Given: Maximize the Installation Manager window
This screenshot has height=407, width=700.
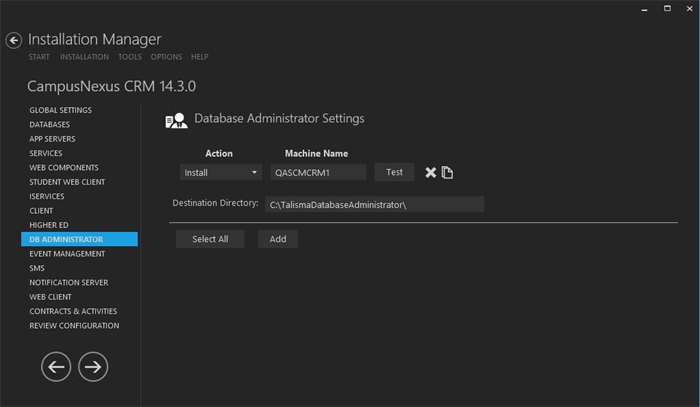Looking at the screenshot, I should tap(667, 8).
